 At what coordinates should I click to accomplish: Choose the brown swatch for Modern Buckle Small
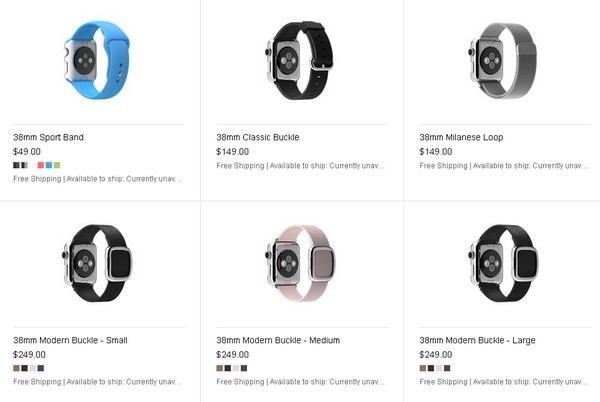tap(16, 368)
